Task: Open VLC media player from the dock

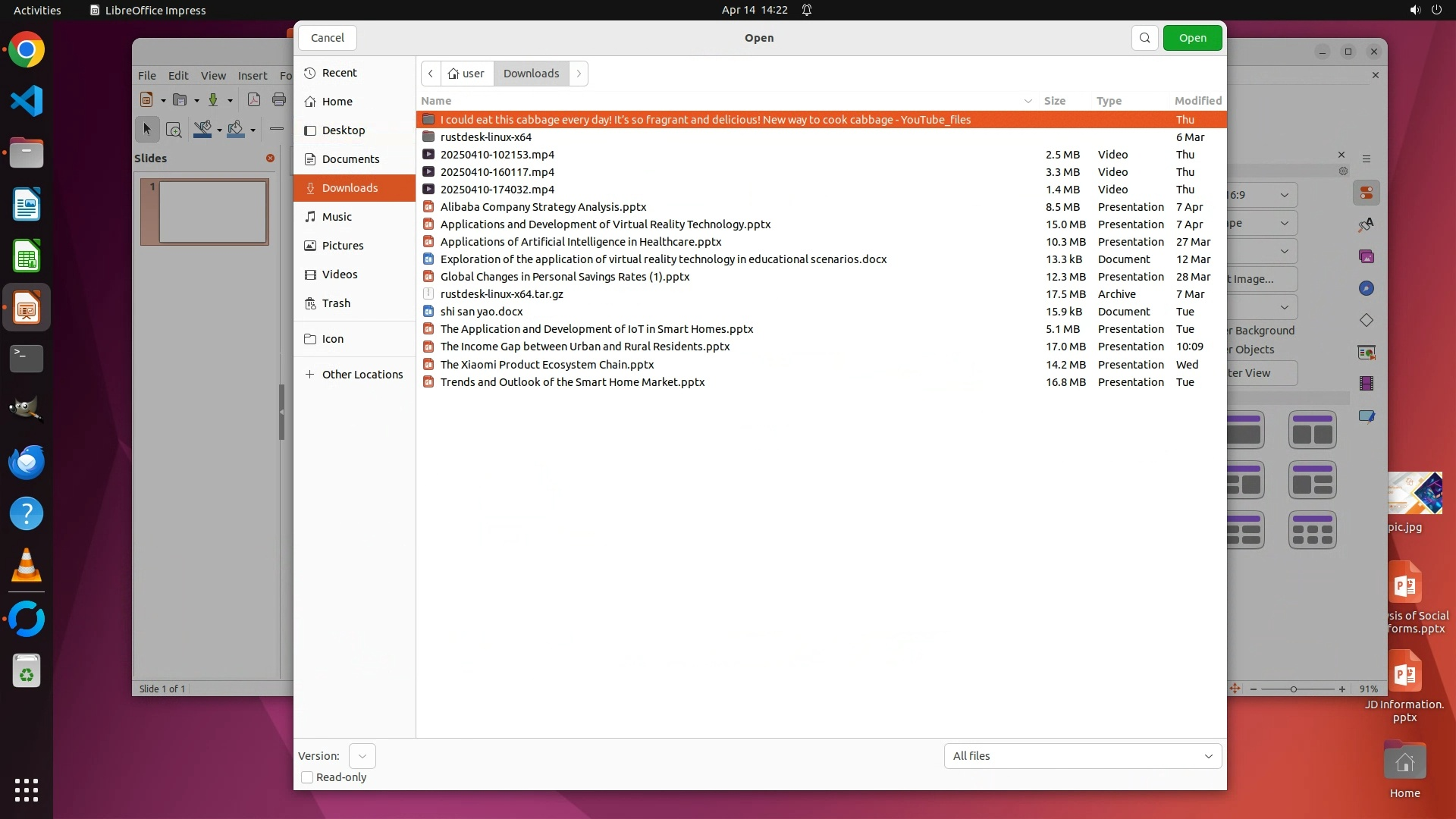Action: [27, 566]
